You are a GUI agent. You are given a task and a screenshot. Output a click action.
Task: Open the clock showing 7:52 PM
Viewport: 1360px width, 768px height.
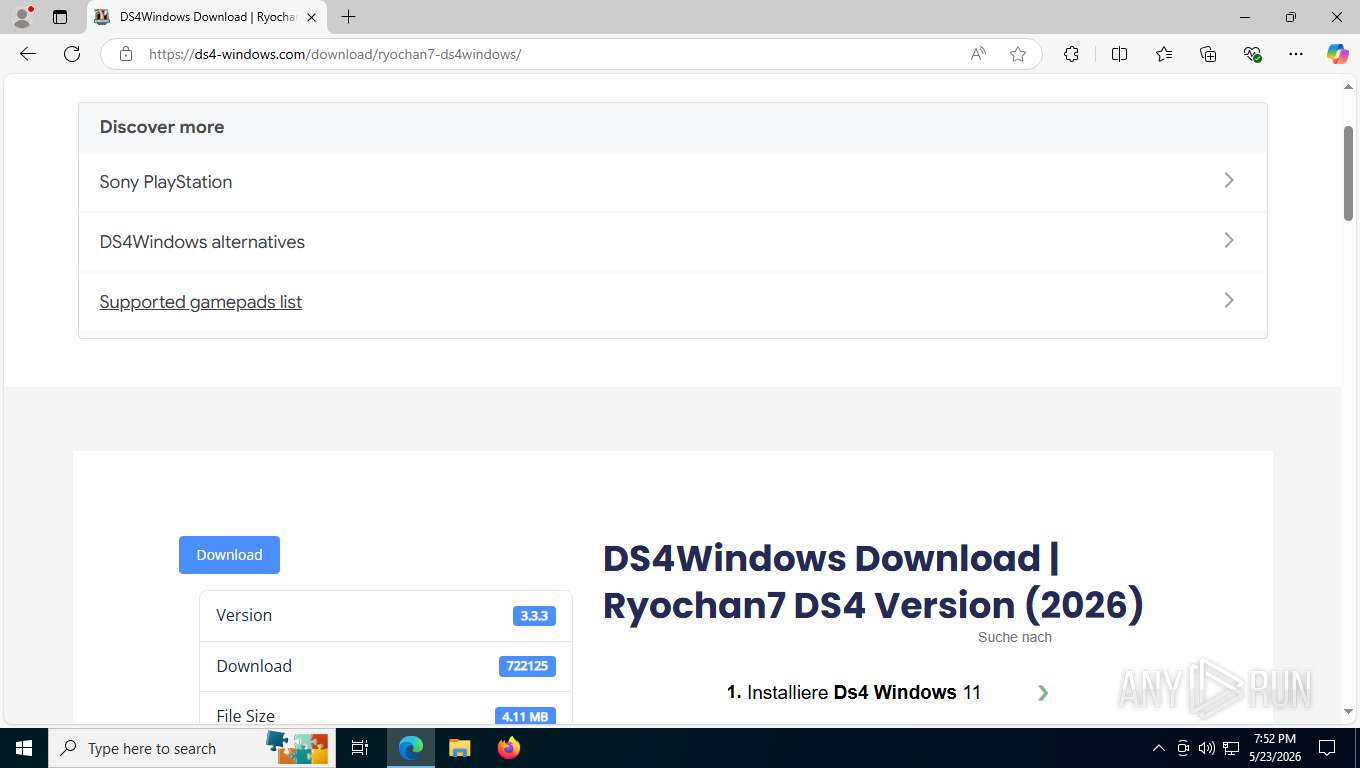1275,748
